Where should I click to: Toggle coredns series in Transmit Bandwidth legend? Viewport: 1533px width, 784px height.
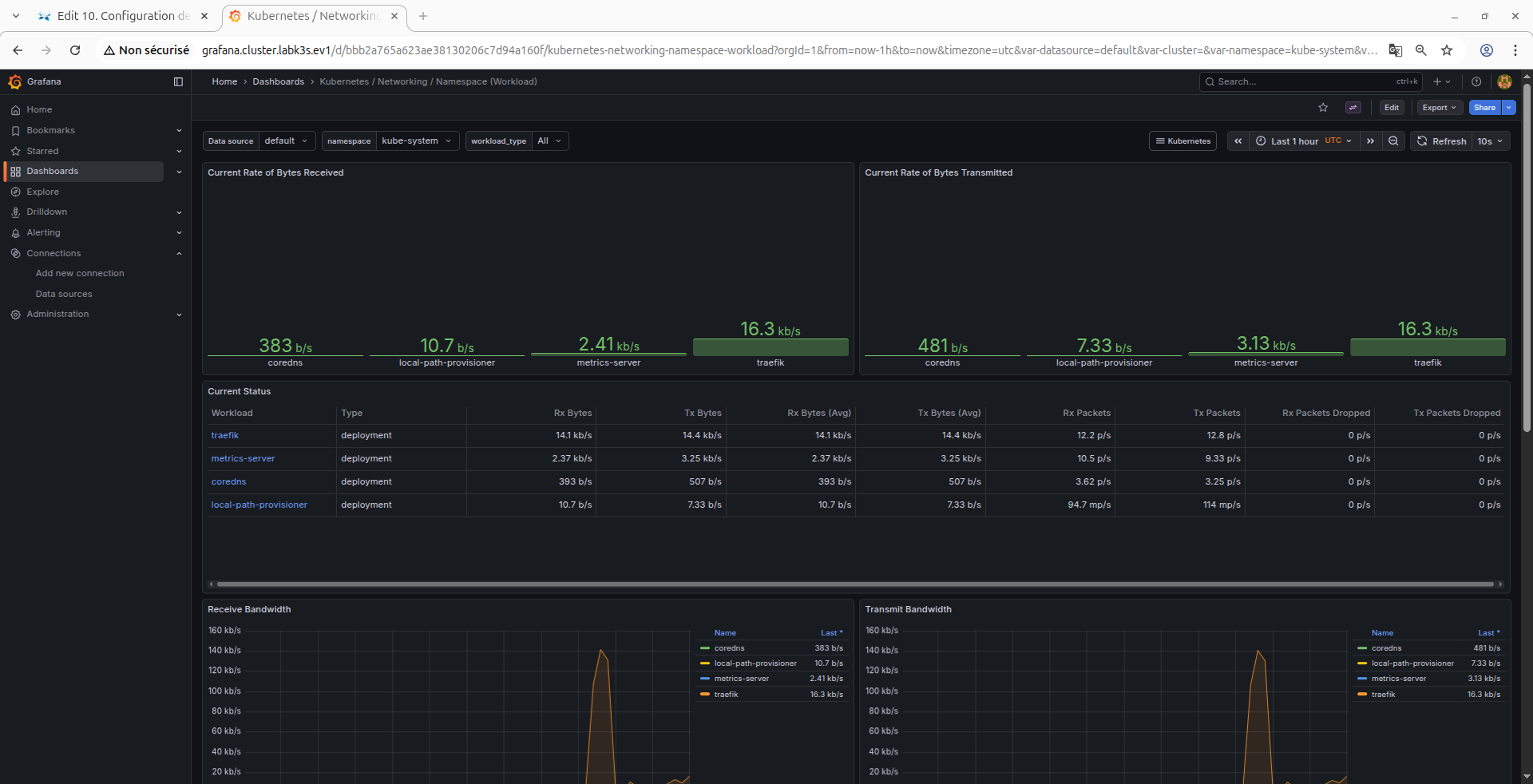click(1386, 648)
